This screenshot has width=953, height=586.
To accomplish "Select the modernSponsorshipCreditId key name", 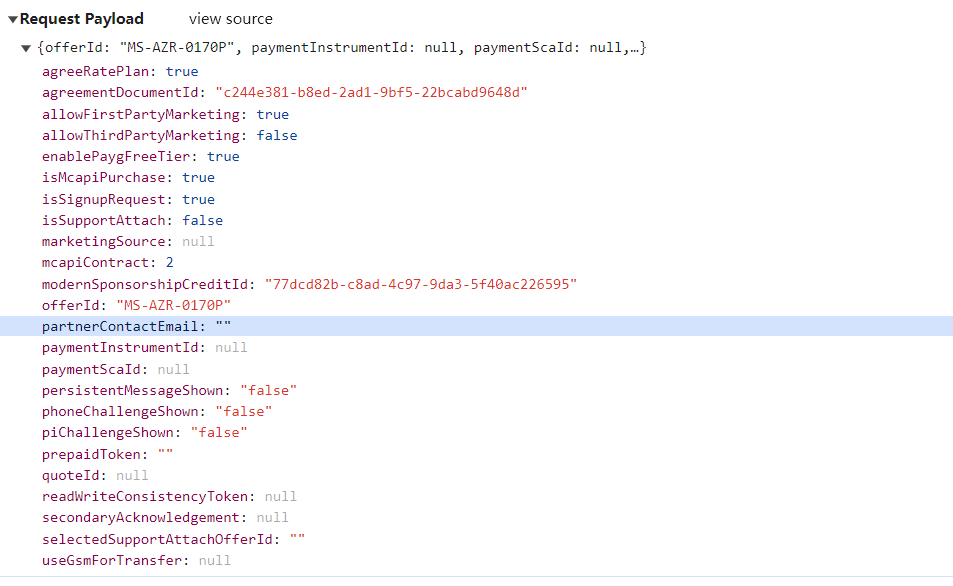I will click(x=145, y=284).
